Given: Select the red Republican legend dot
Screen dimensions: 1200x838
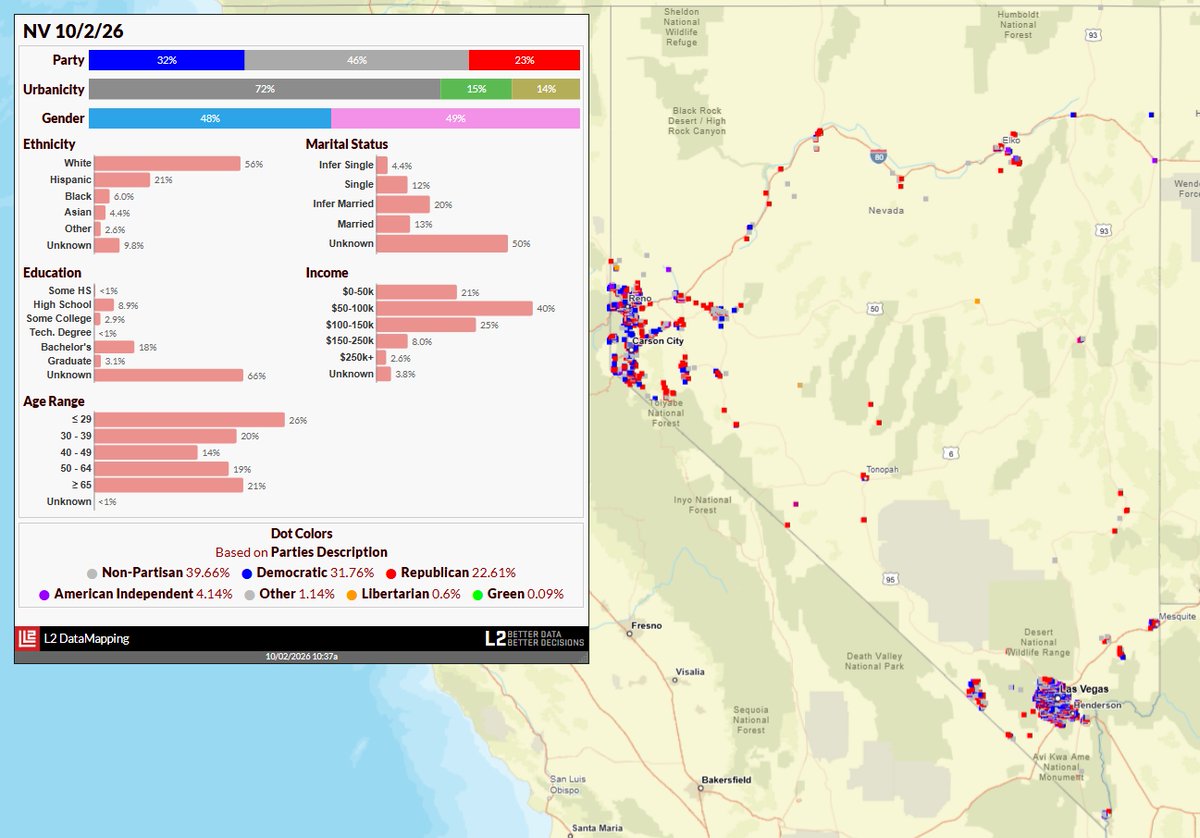Looking at the screenshot, I should [x=391, y=573].
